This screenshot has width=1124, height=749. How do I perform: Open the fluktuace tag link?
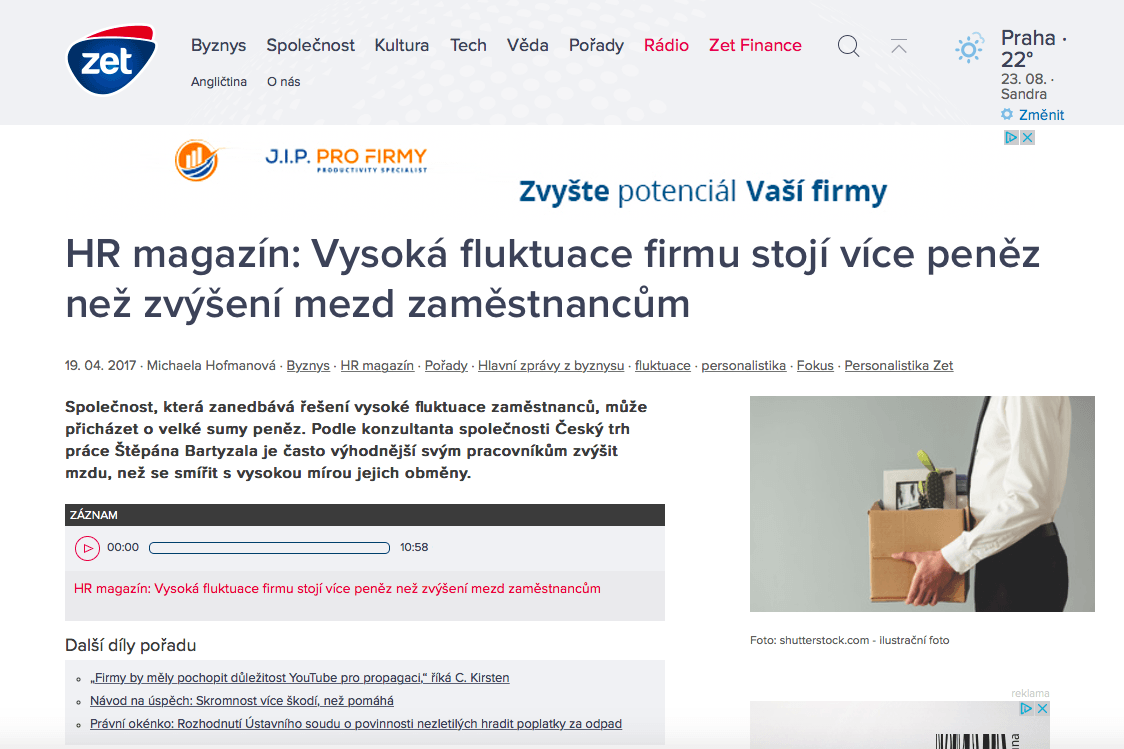(662, 366)
